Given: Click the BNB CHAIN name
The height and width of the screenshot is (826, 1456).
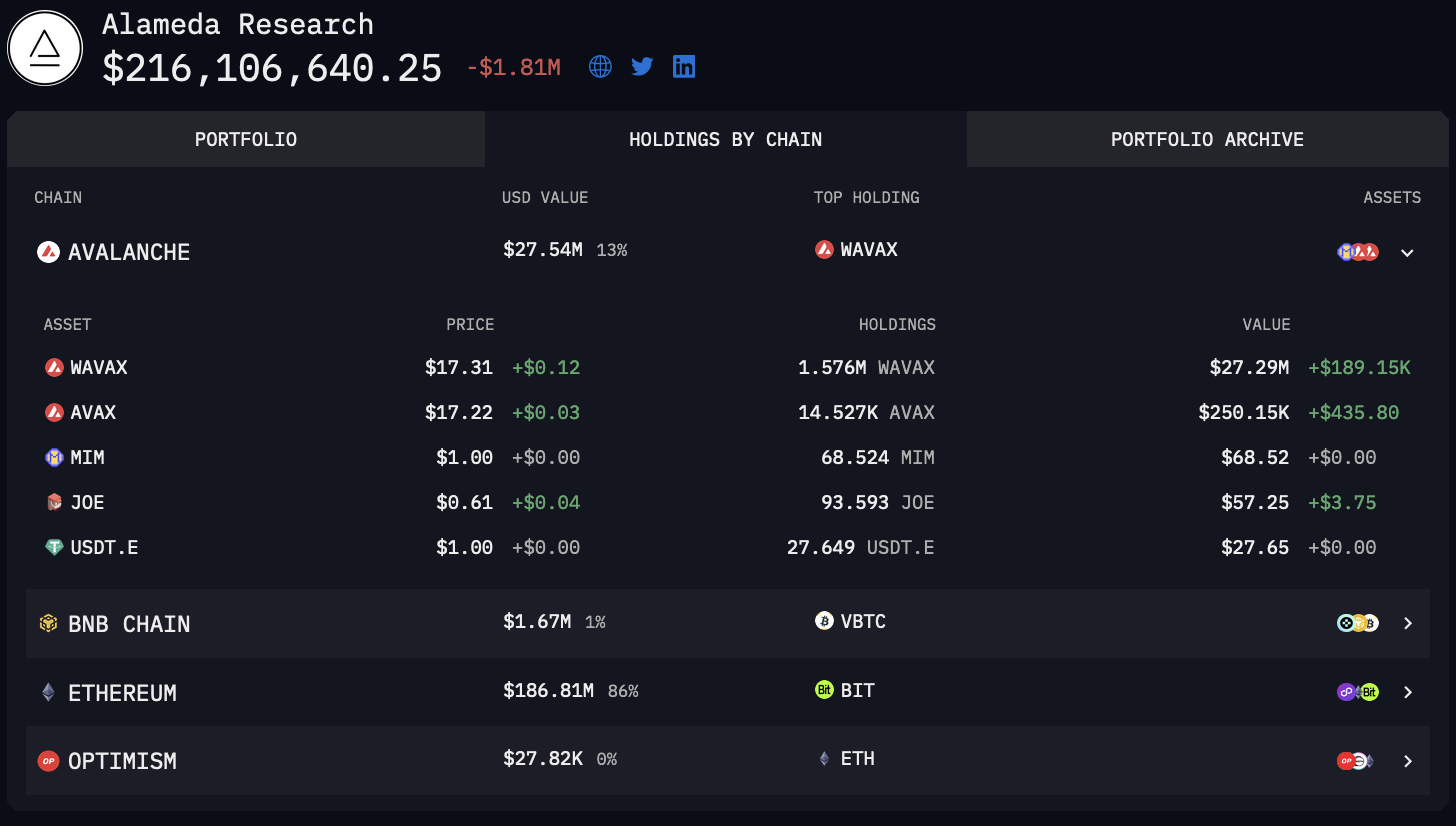Looking at the screenshot, I should [129, 624].
